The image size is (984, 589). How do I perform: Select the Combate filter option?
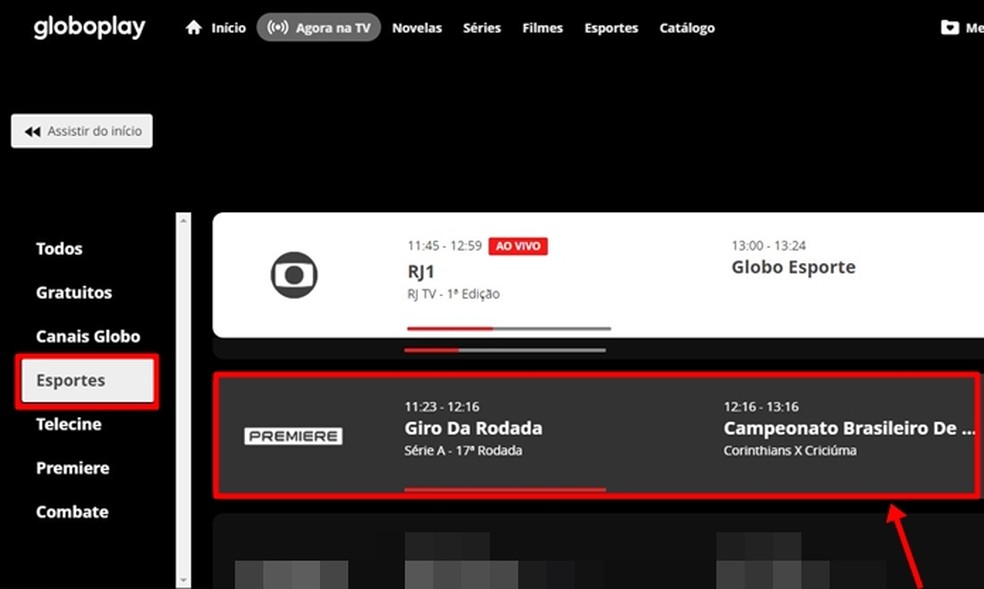point(71,511)
